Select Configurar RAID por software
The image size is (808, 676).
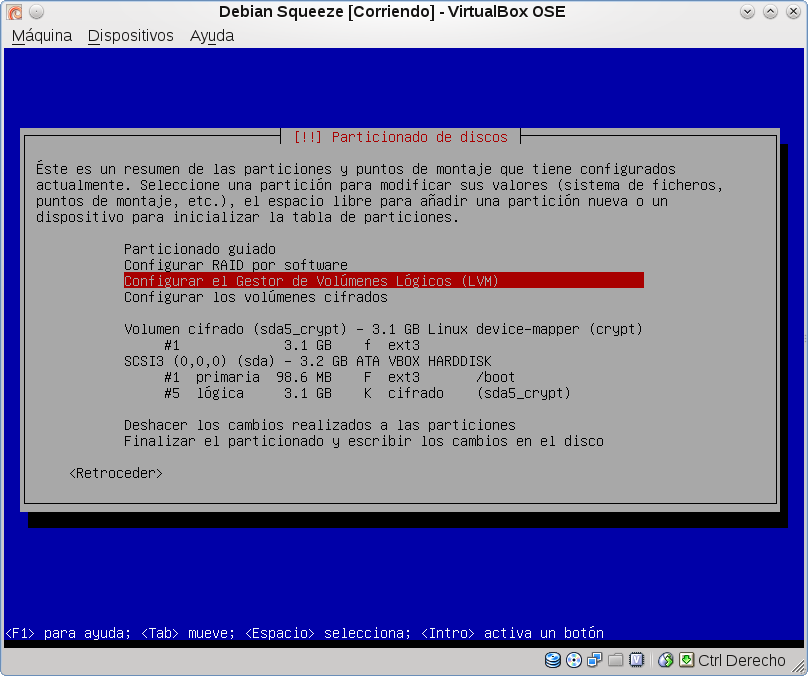click(235, 265)
